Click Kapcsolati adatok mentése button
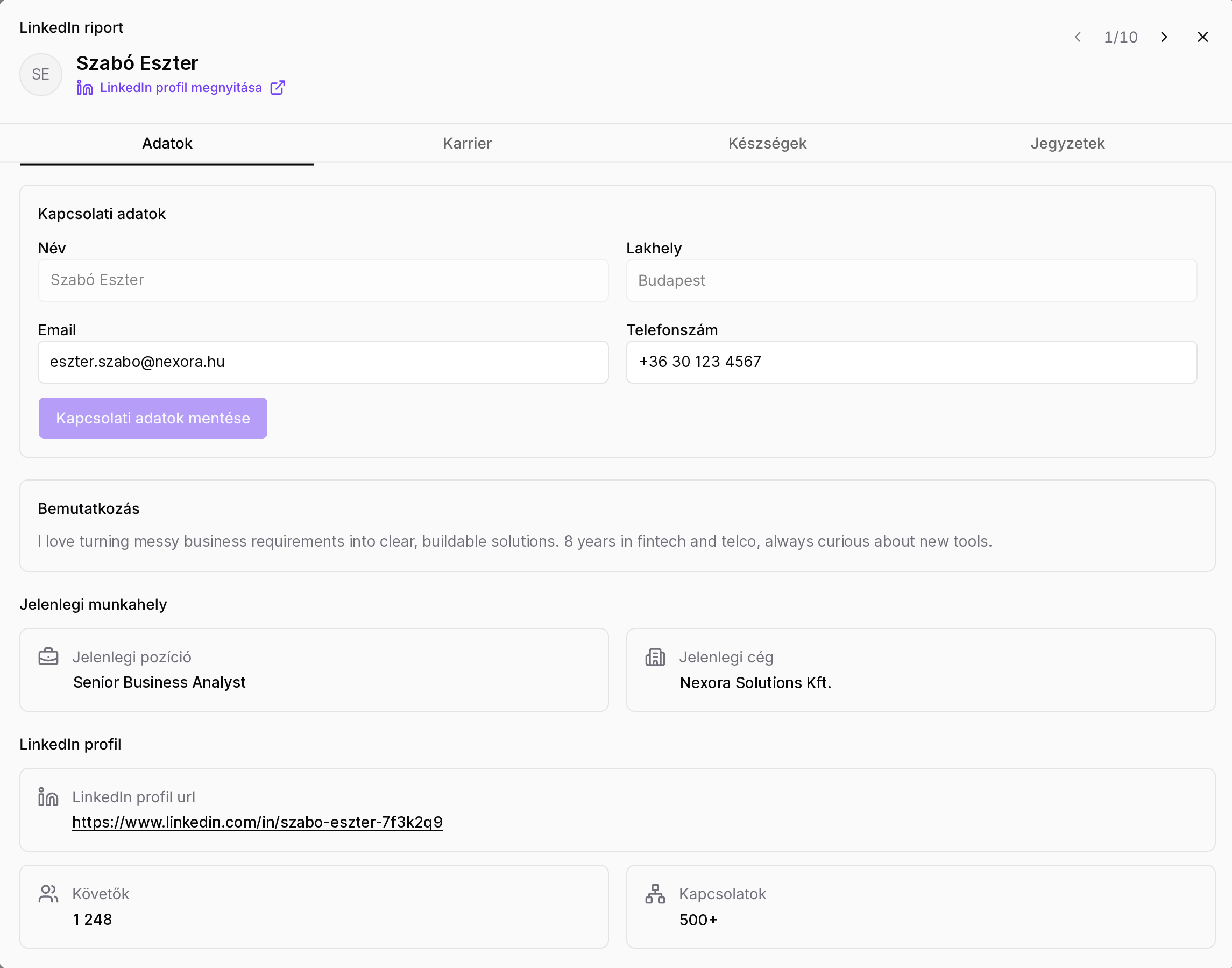 pos(153,418)
